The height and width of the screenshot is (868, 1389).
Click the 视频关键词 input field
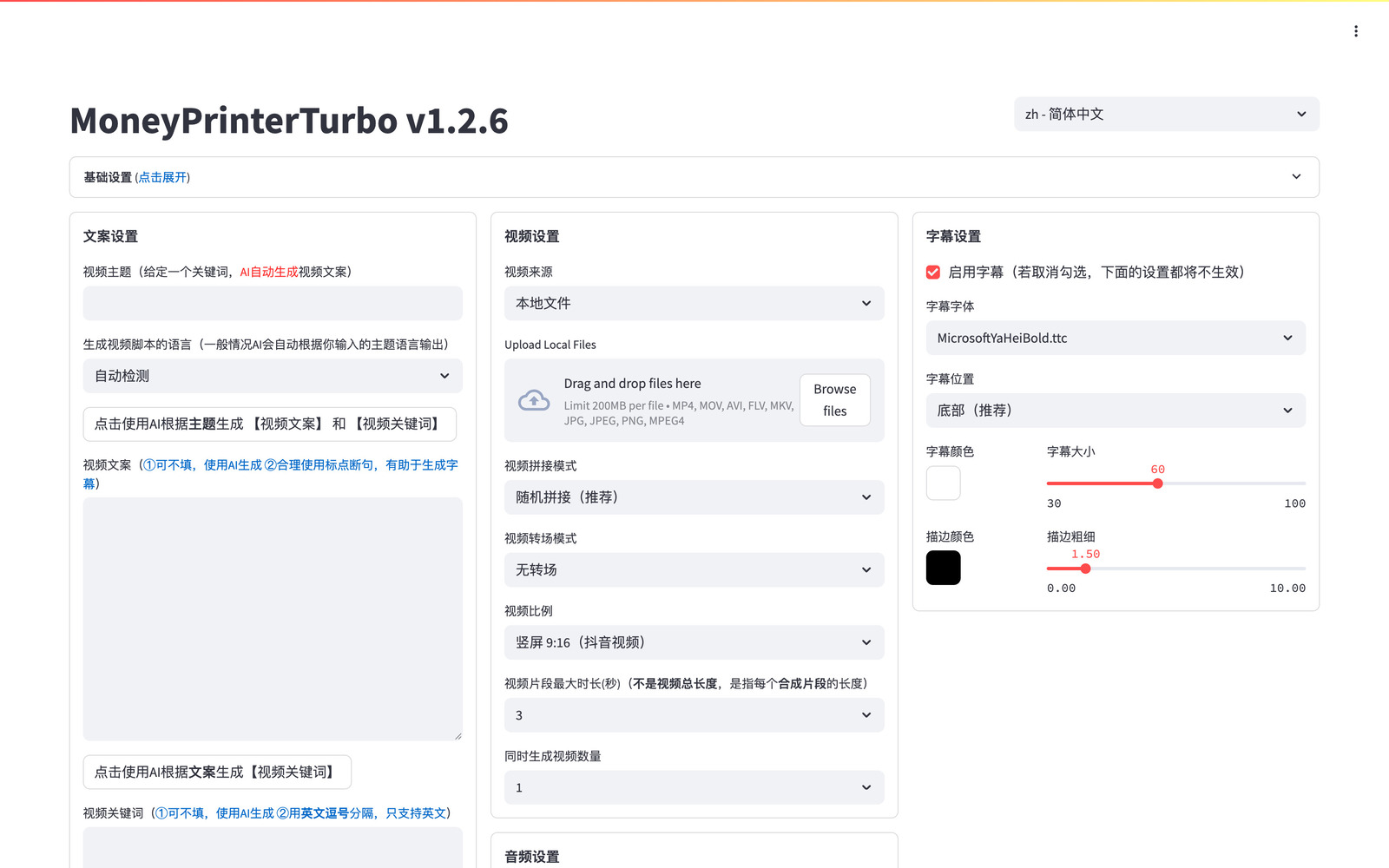click(273, 847)
